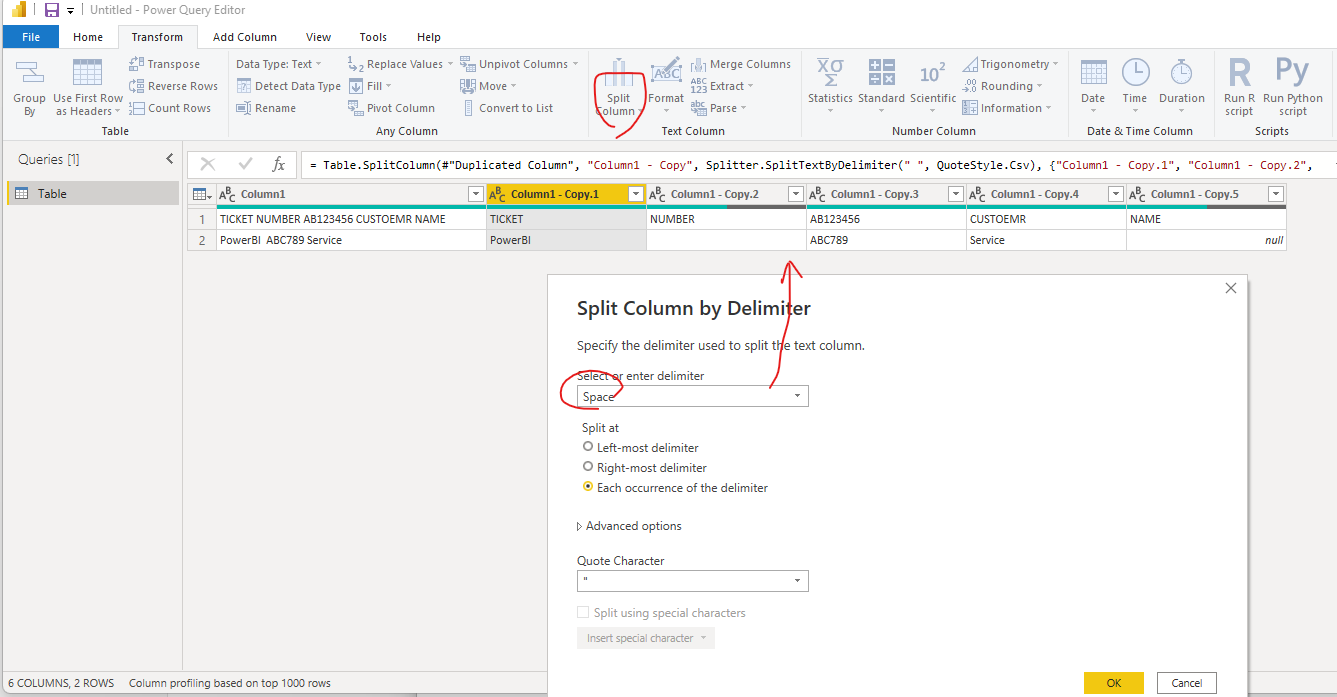Viewport: 1337px width, 697px height.
Task: Click Reverse Rows
Action: point(173,86)
